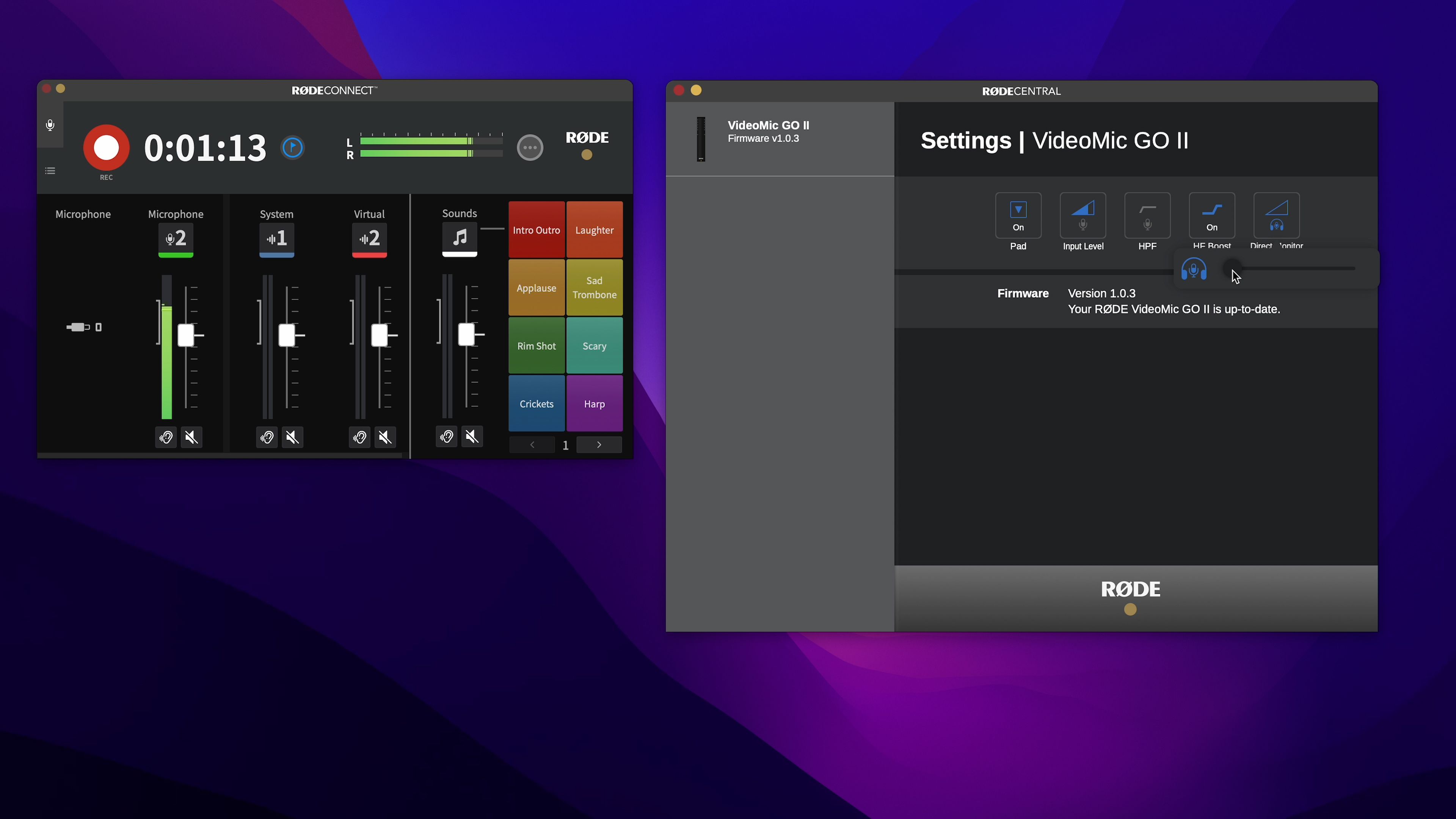Open Microphone 2 channel settings icon

coord(176,238)
